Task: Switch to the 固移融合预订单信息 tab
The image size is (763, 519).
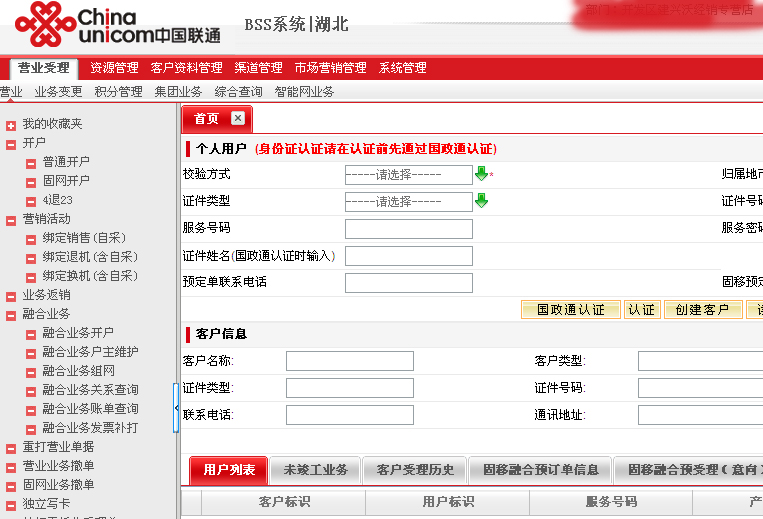Action: (540, 470)
